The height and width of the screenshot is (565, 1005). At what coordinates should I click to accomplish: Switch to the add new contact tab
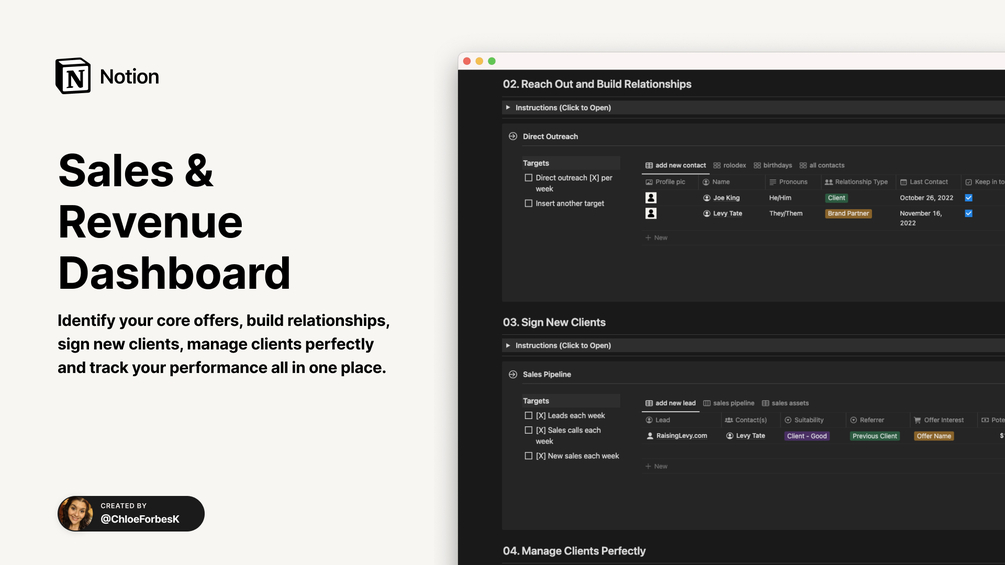click(x=676, y=165)
